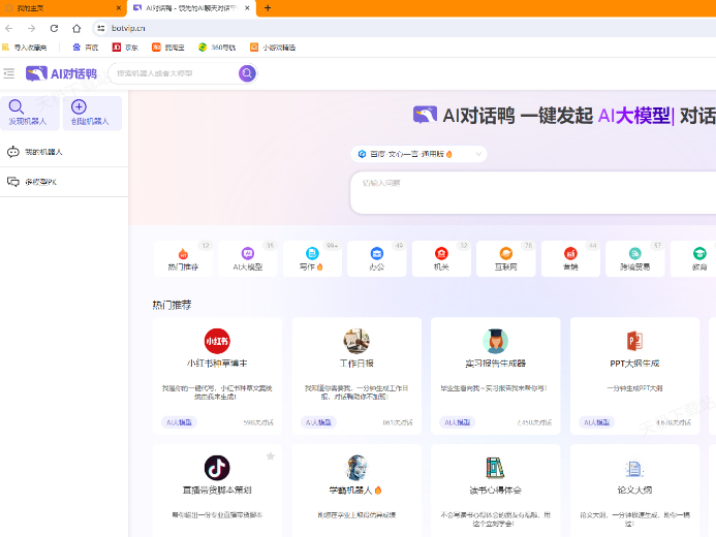The image size is (716, 537).
Task: Open the 工作日报 robot card
Action: tap(357, 376)
